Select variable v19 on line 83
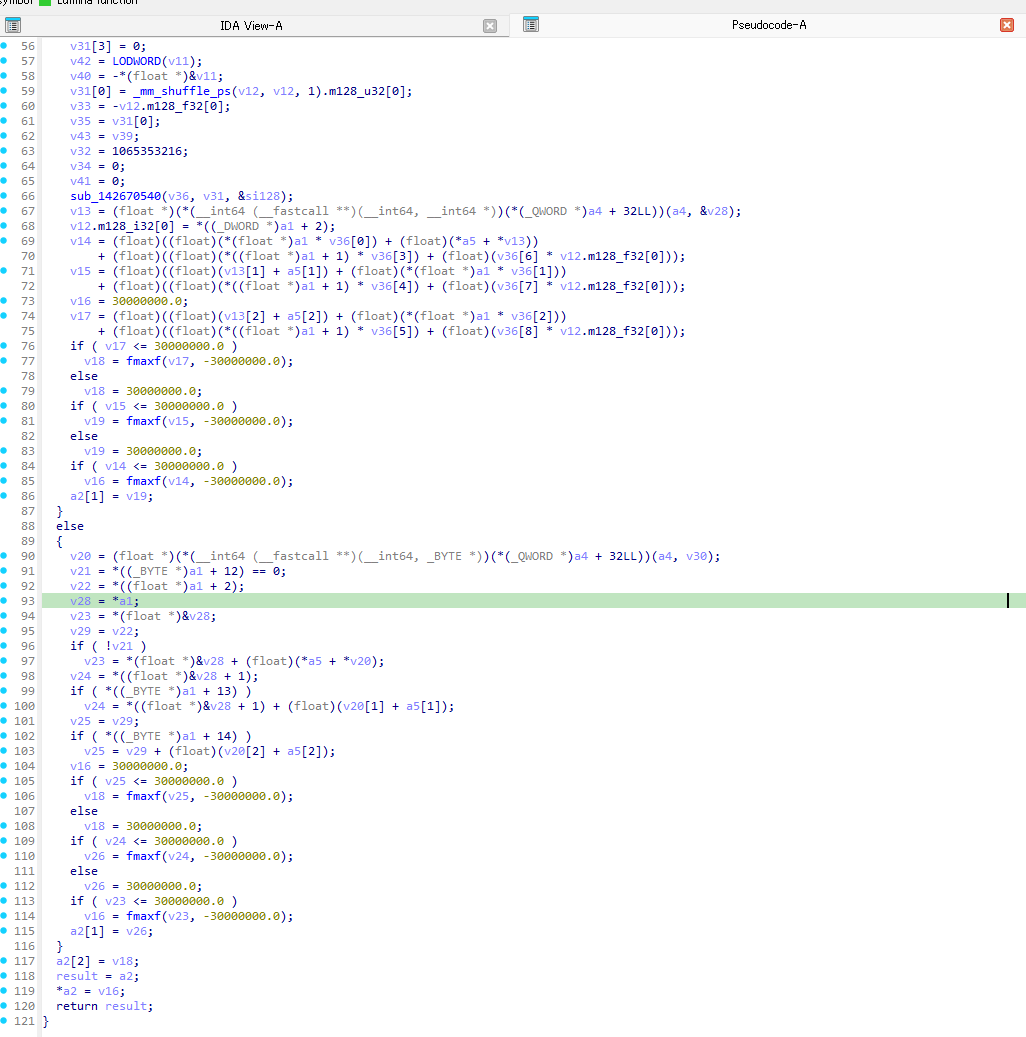The image size is (1026, 1037). click(x=95, y=451)
